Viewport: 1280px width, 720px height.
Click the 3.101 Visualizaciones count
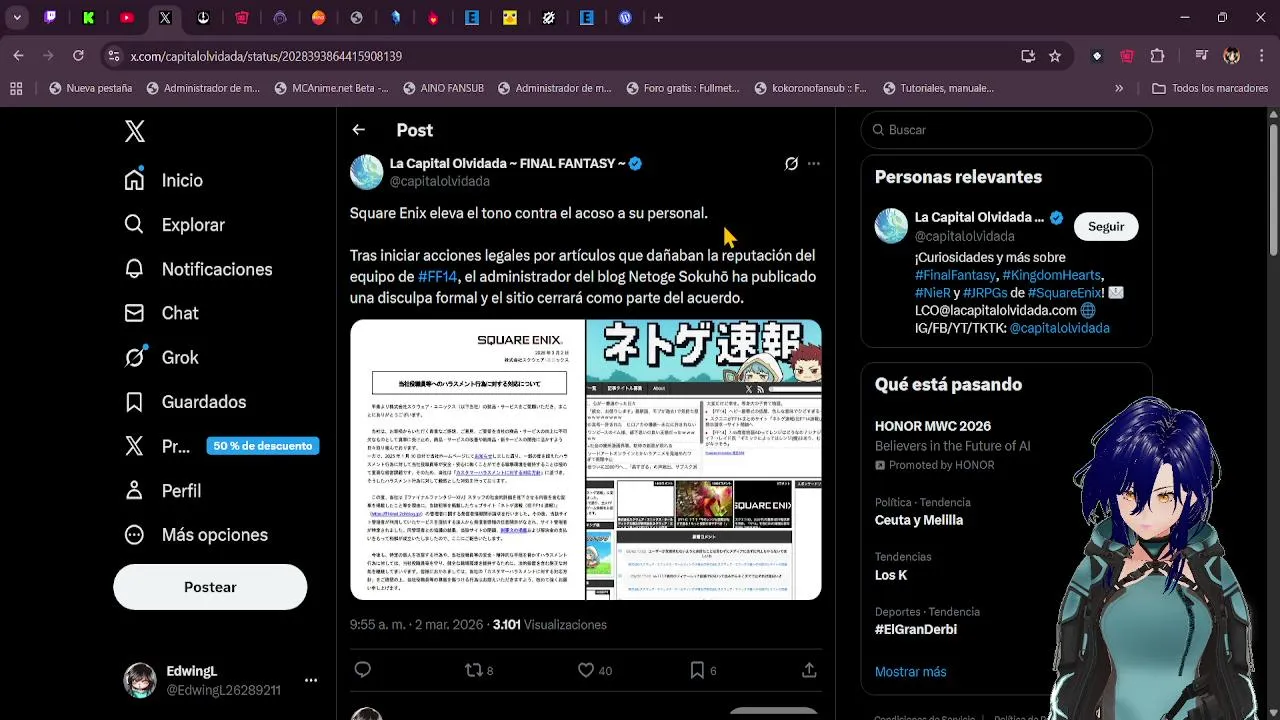click(x=550, y=625)
